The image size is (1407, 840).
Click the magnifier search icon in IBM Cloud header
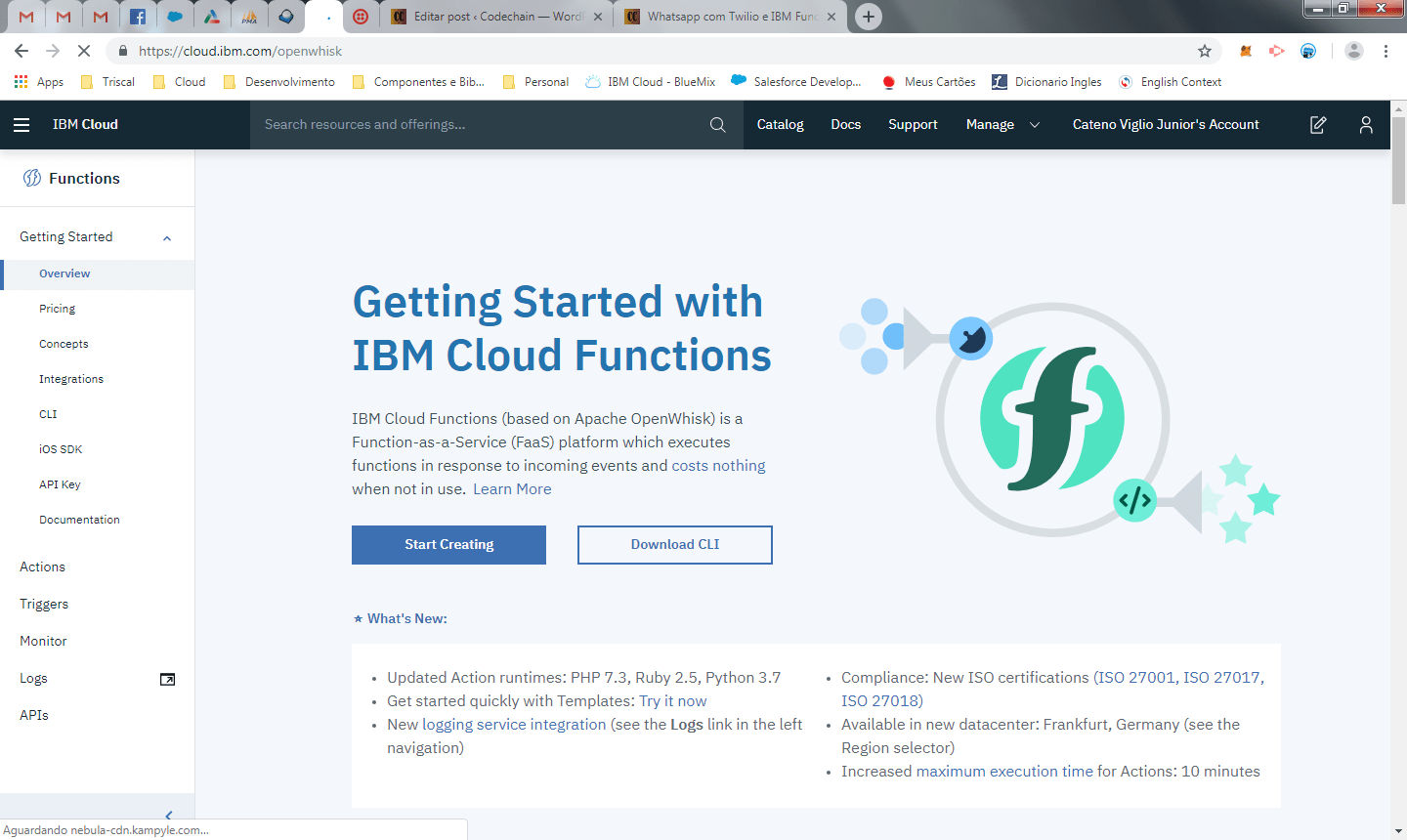tap(718, 125)
